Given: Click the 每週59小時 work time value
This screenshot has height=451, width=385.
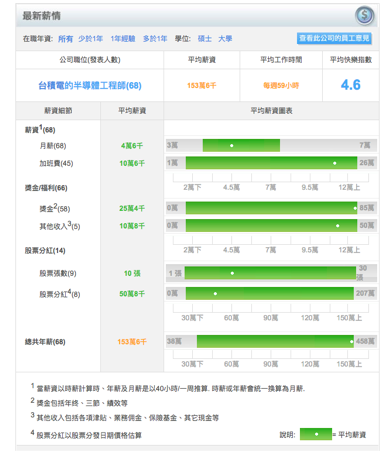Looking at the screenshot, I should 281,86.
